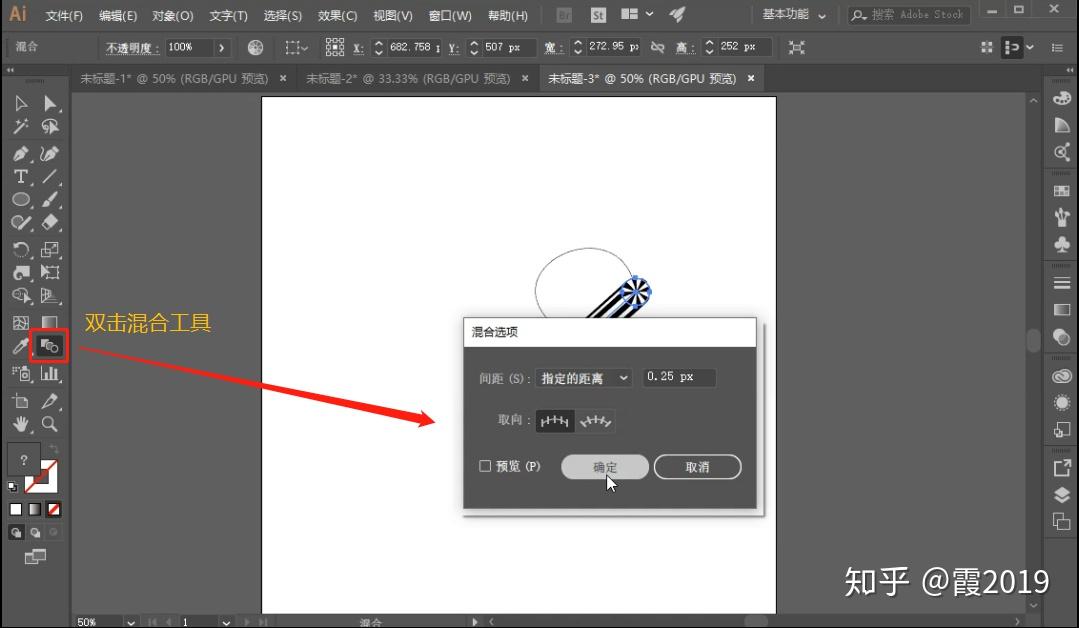The width and height of the screenshot is (1079, 628).
Task: Open the Symbols (club) panel icon
Action: 1062,245
